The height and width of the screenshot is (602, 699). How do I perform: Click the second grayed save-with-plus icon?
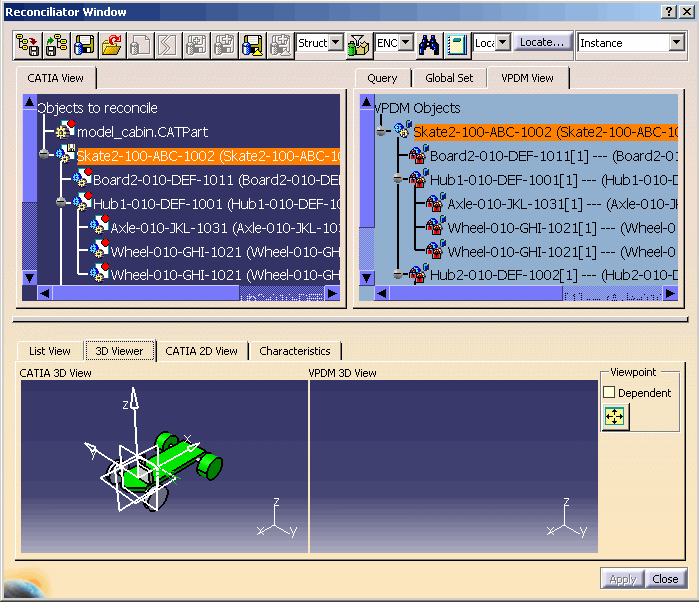(224, 45)
